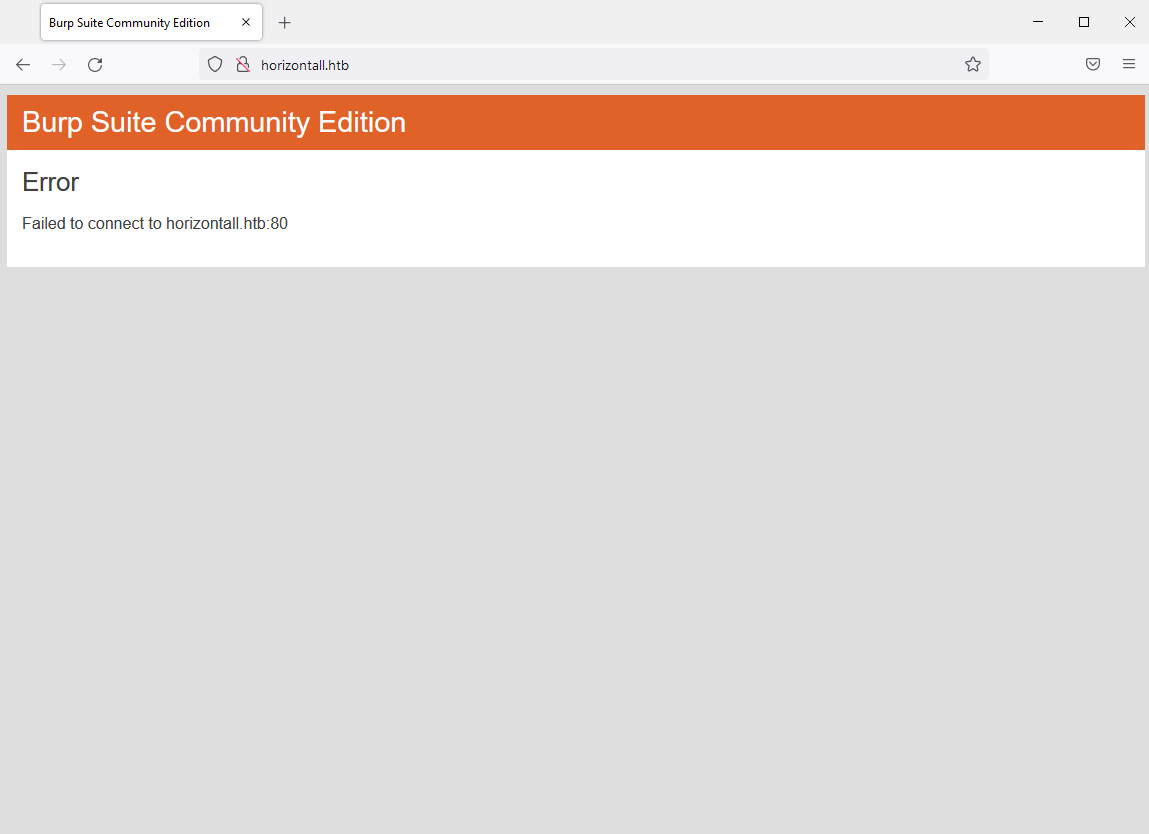Click the Error heading text
The height and width of the screenshot is (834, 1149).
pos(50,182)
